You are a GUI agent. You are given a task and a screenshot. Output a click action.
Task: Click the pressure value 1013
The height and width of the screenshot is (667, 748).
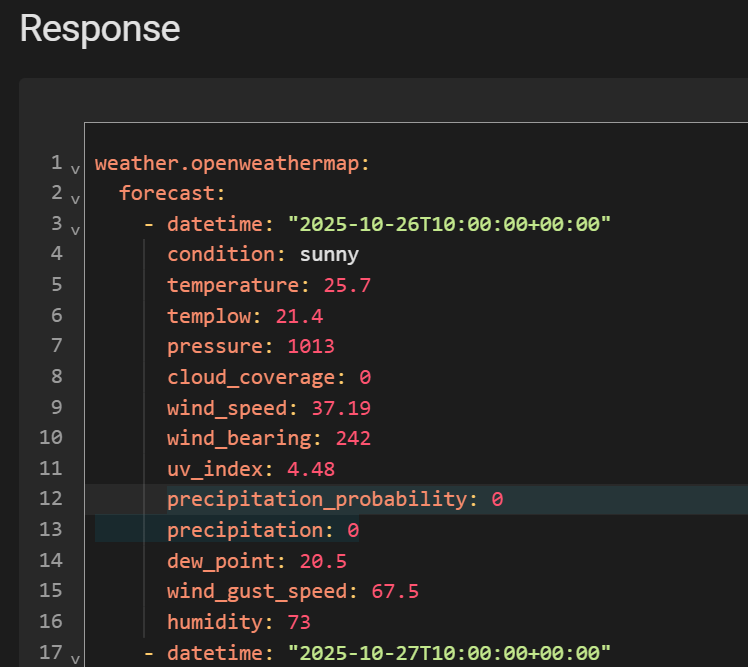(x=311, y=346)
